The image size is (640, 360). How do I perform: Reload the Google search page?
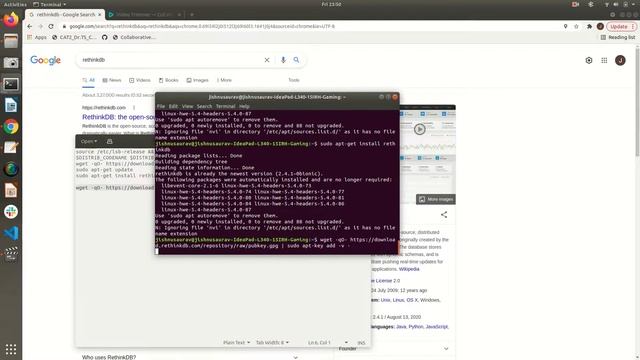point(51,26)
